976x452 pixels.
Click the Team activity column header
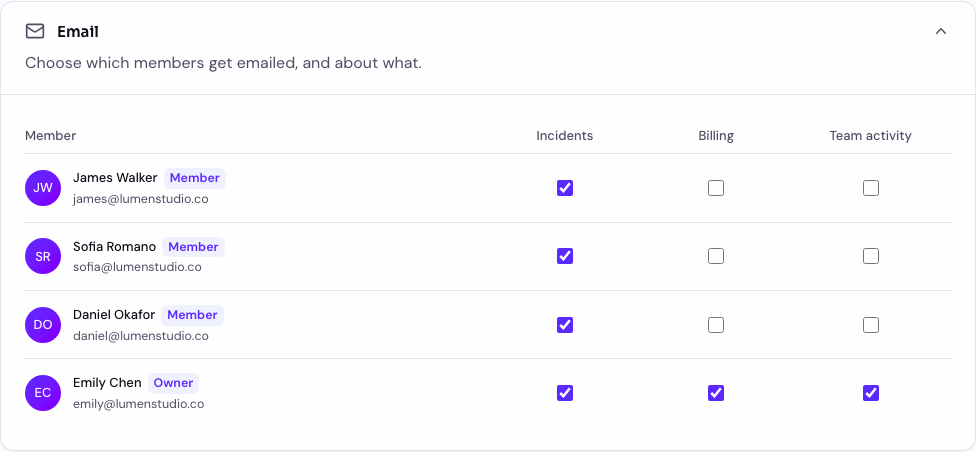(x=871, y=136)
